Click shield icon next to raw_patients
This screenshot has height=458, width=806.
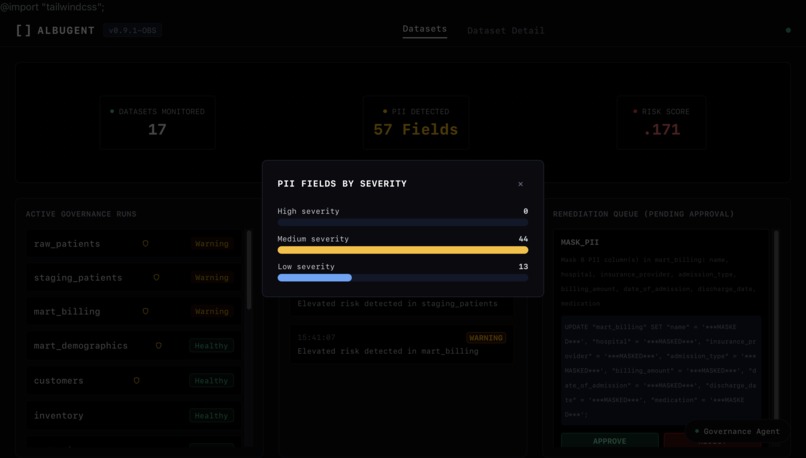(145, 244)
